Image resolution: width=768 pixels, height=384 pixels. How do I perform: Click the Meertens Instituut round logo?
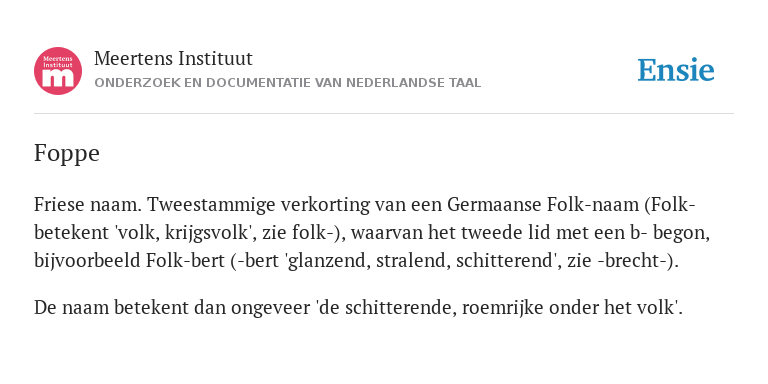[58, 71]
